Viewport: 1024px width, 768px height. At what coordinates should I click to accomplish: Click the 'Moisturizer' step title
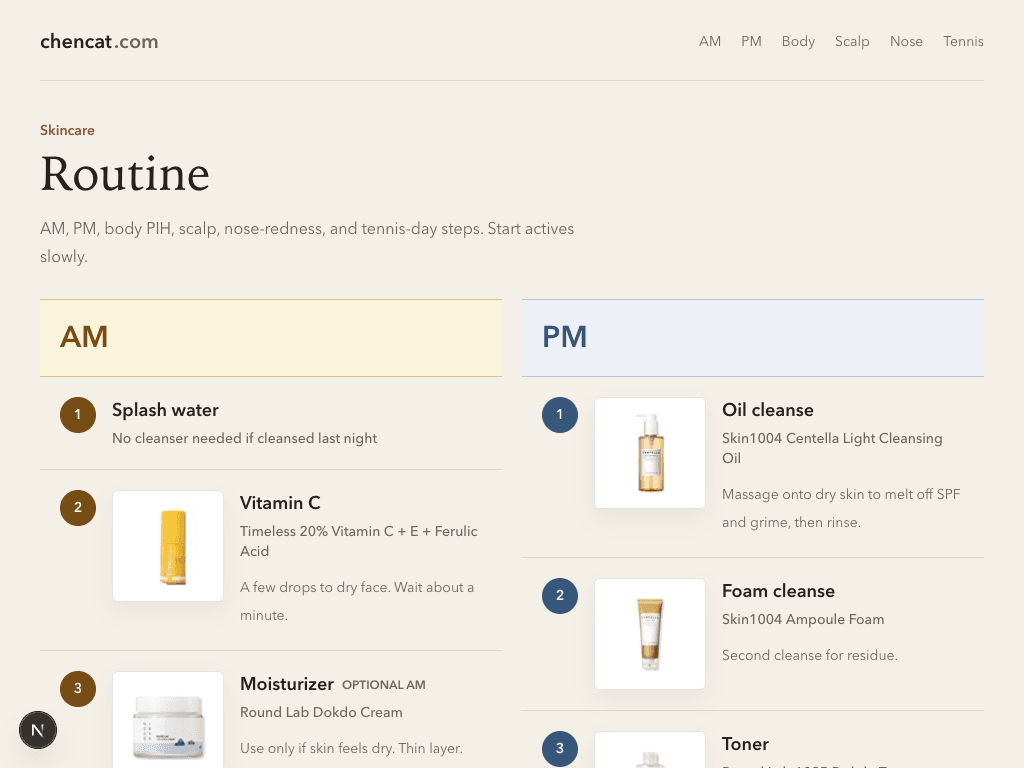(287, 684)
